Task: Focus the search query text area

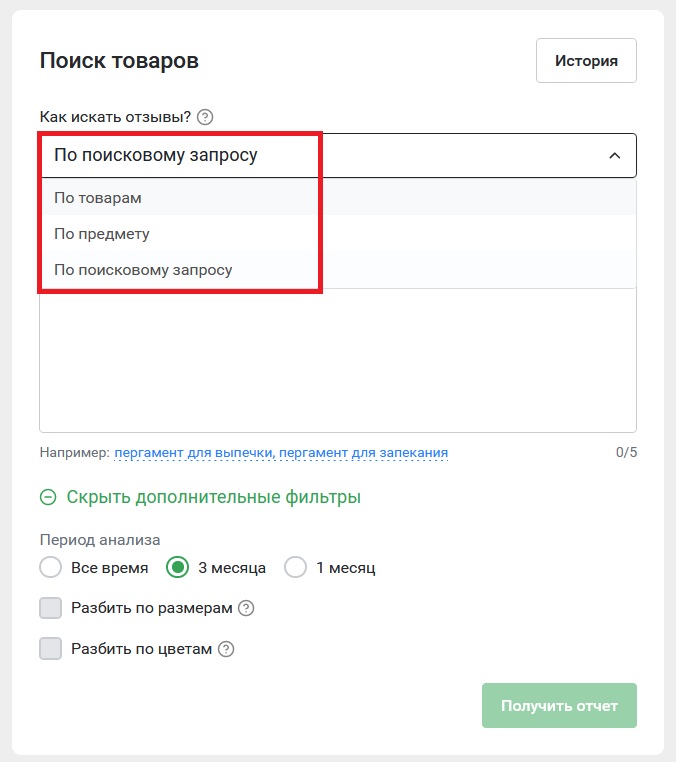Action: click(338, 360)
